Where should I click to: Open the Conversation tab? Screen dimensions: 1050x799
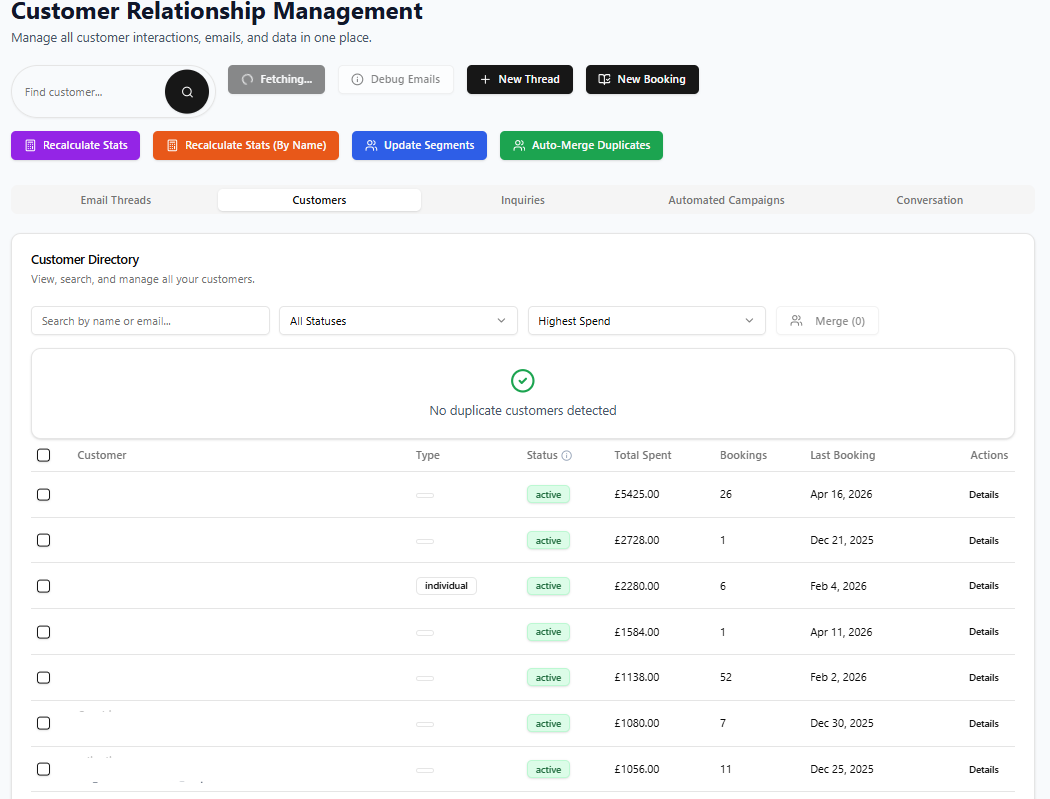929,200
